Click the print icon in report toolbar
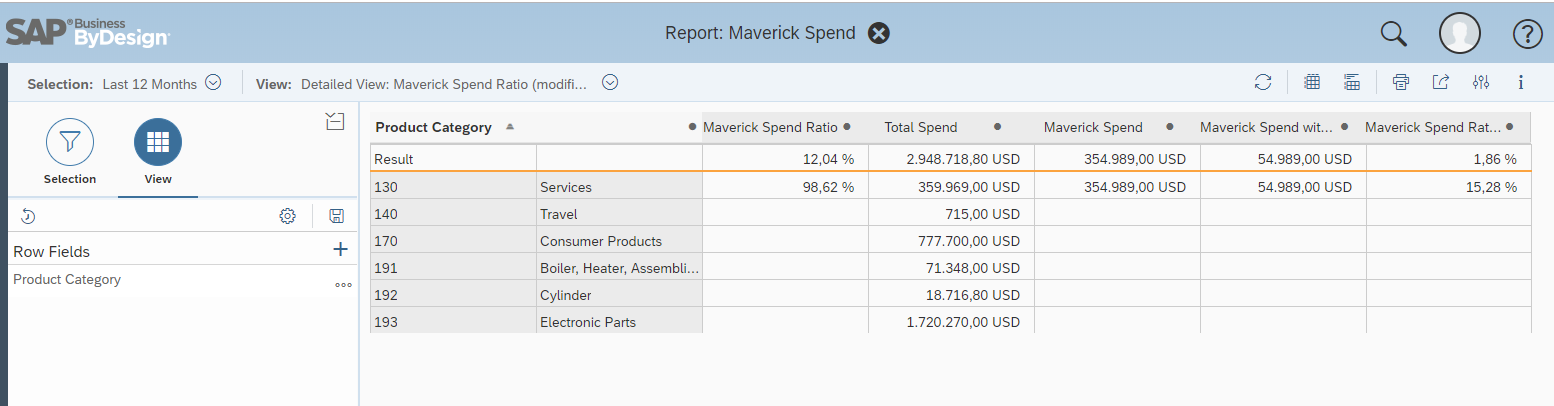 1401,83
